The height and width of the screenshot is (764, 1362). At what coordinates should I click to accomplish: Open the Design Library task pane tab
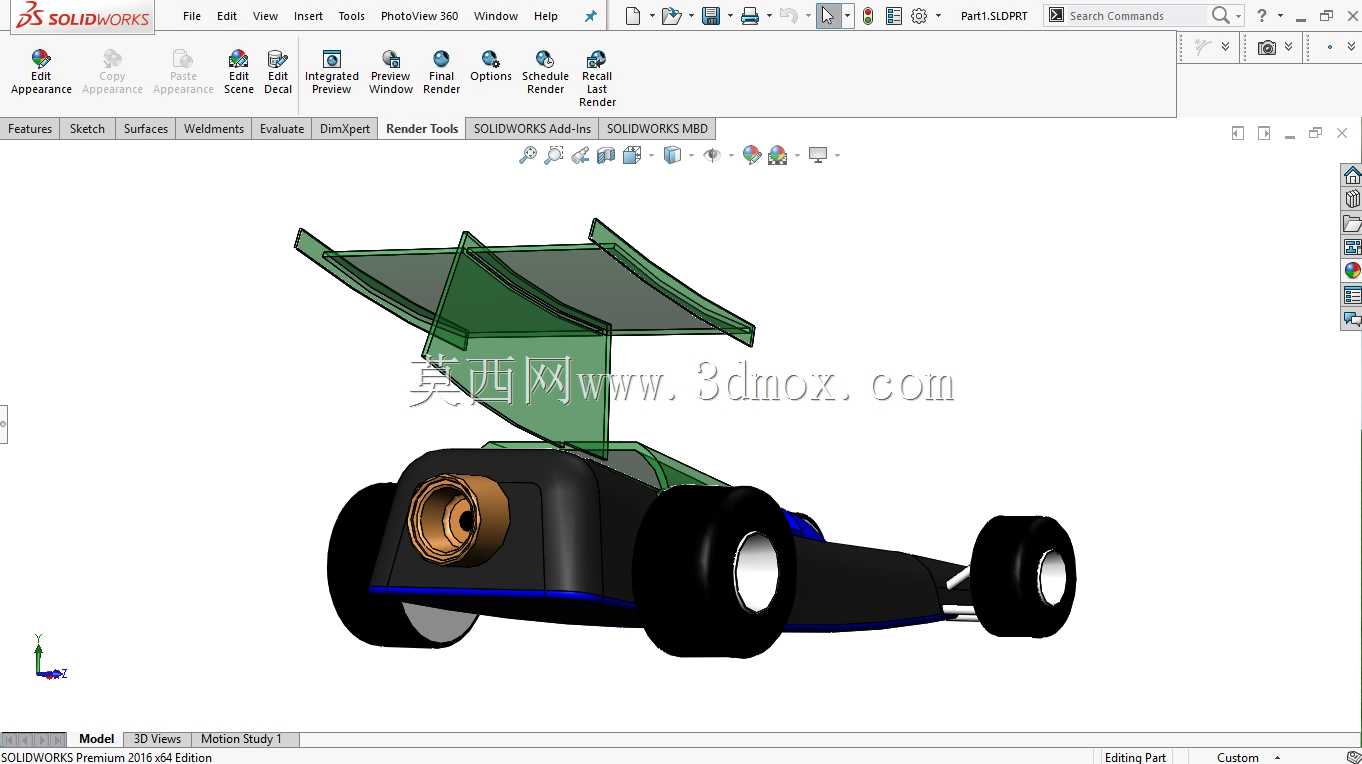[x=1352, y=199]
